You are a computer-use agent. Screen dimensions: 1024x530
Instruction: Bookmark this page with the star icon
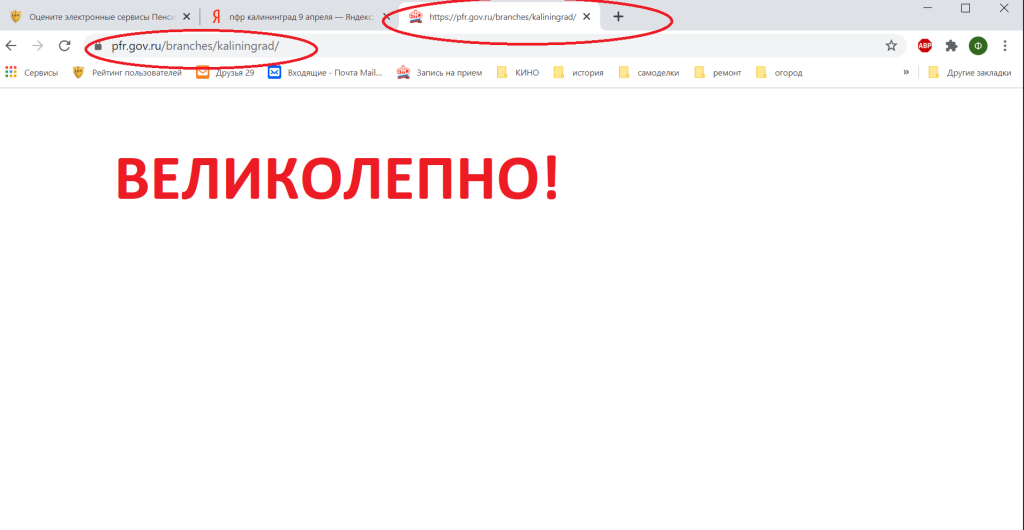coord(891,46)
